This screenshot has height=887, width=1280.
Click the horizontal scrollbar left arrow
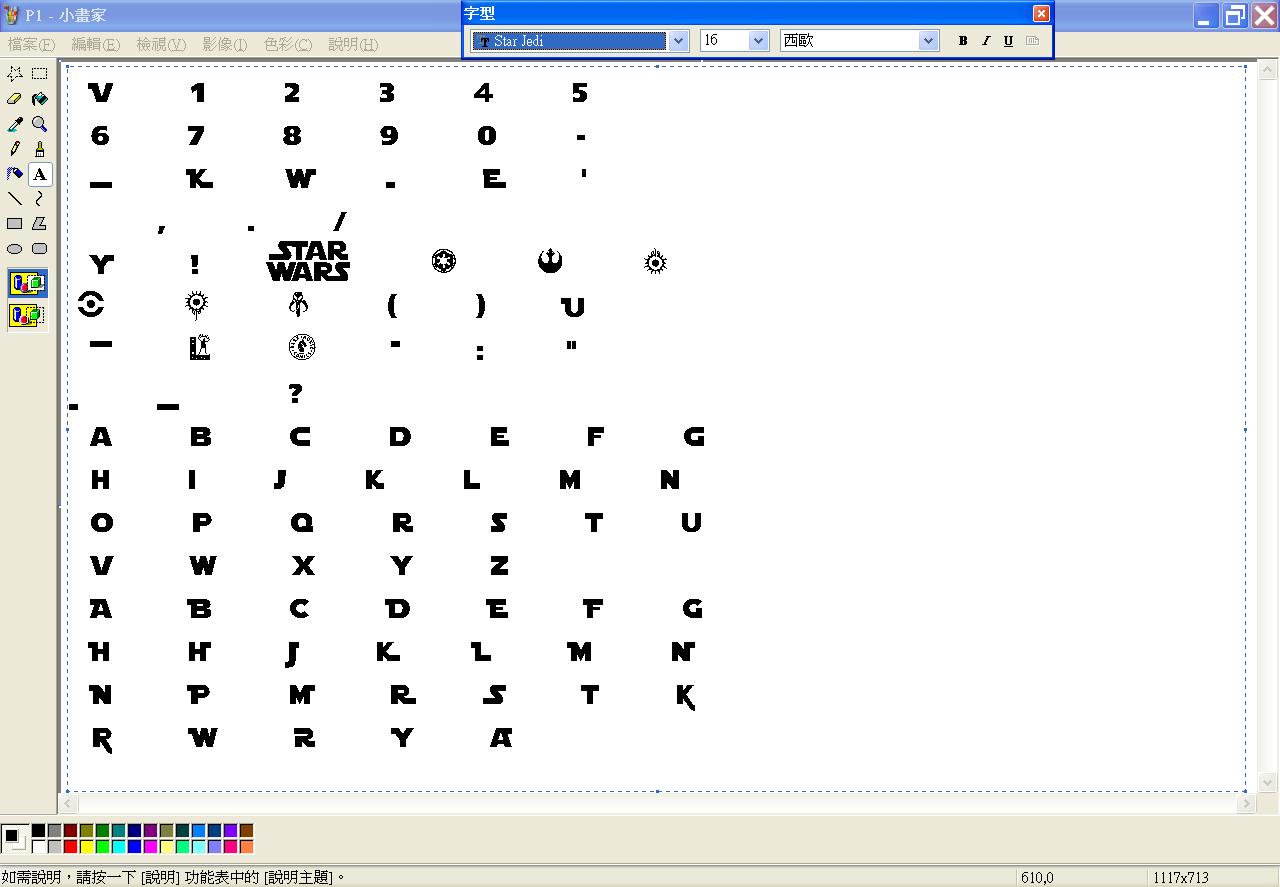pyautogui.click(x=69, y=803)
